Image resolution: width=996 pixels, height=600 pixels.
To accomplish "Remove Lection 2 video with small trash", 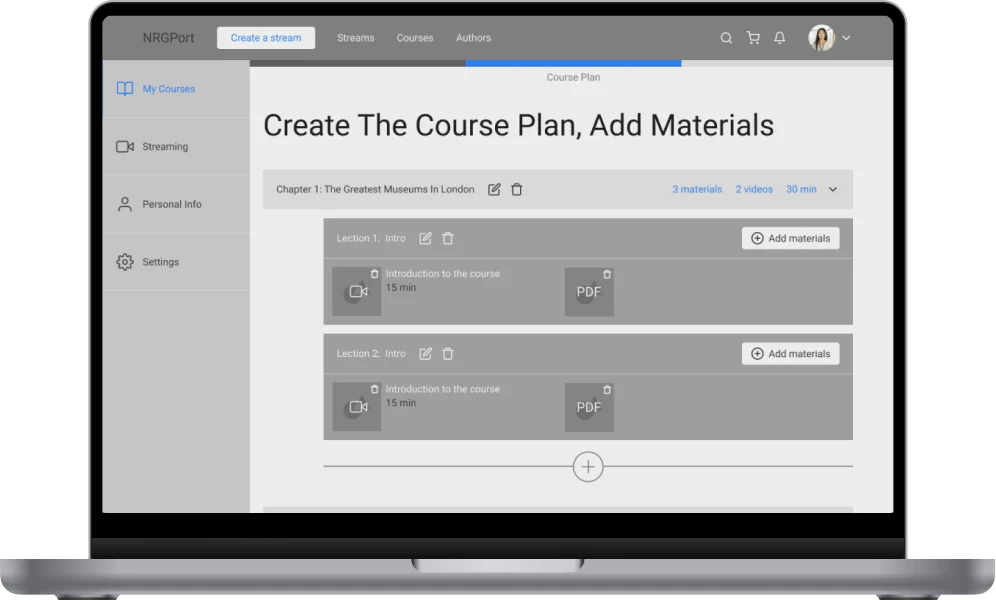I will click(375, 389).
